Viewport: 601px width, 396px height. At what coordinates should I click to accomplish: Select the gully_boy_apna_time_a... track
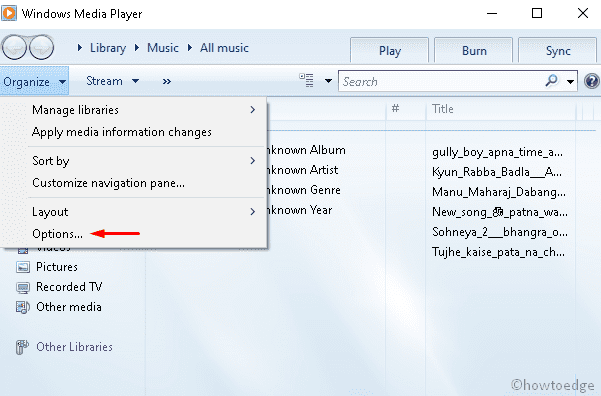(x=498, y=152)
